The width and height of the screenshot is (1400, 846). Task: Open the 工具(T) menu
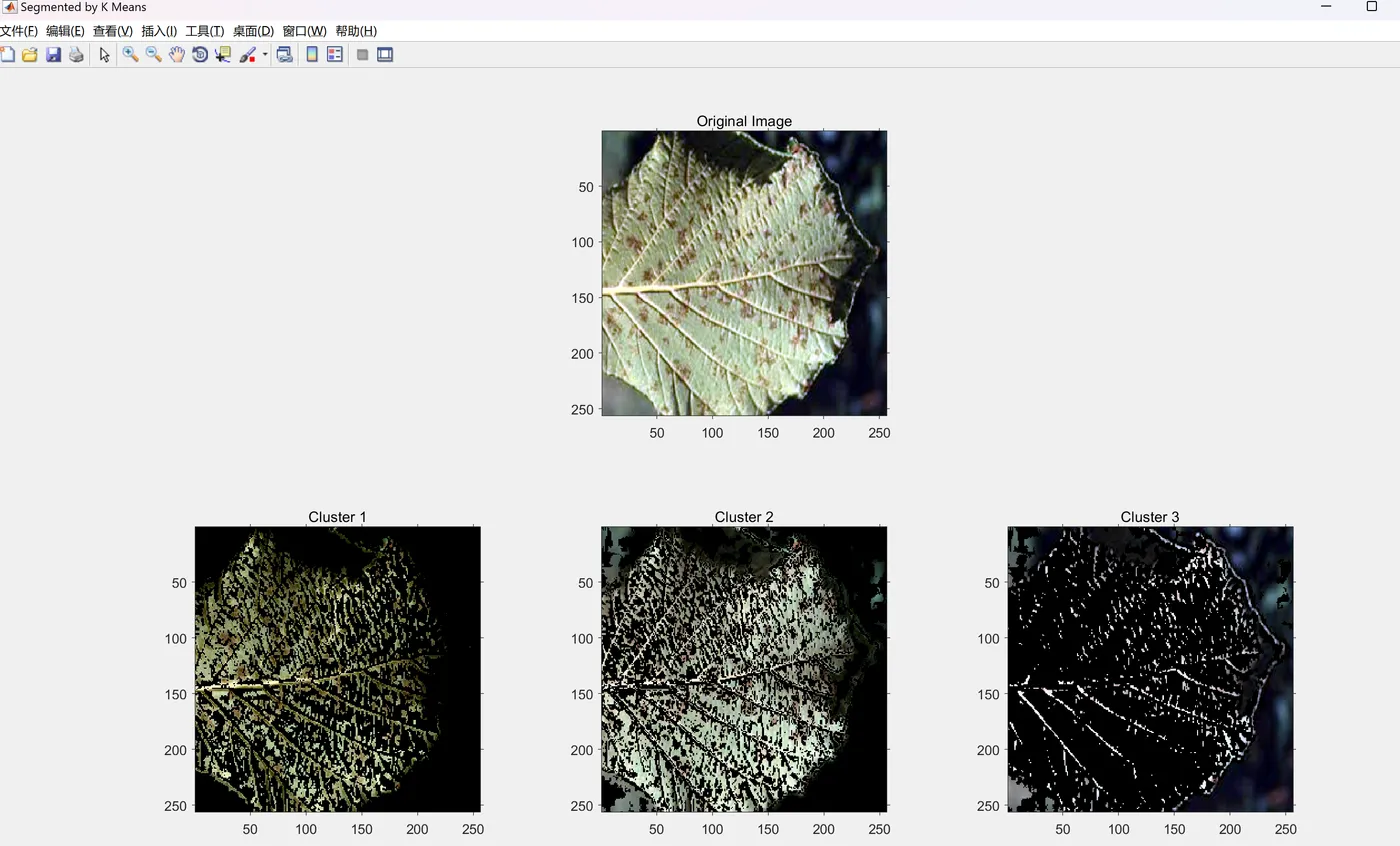click(x=205, y=31)
